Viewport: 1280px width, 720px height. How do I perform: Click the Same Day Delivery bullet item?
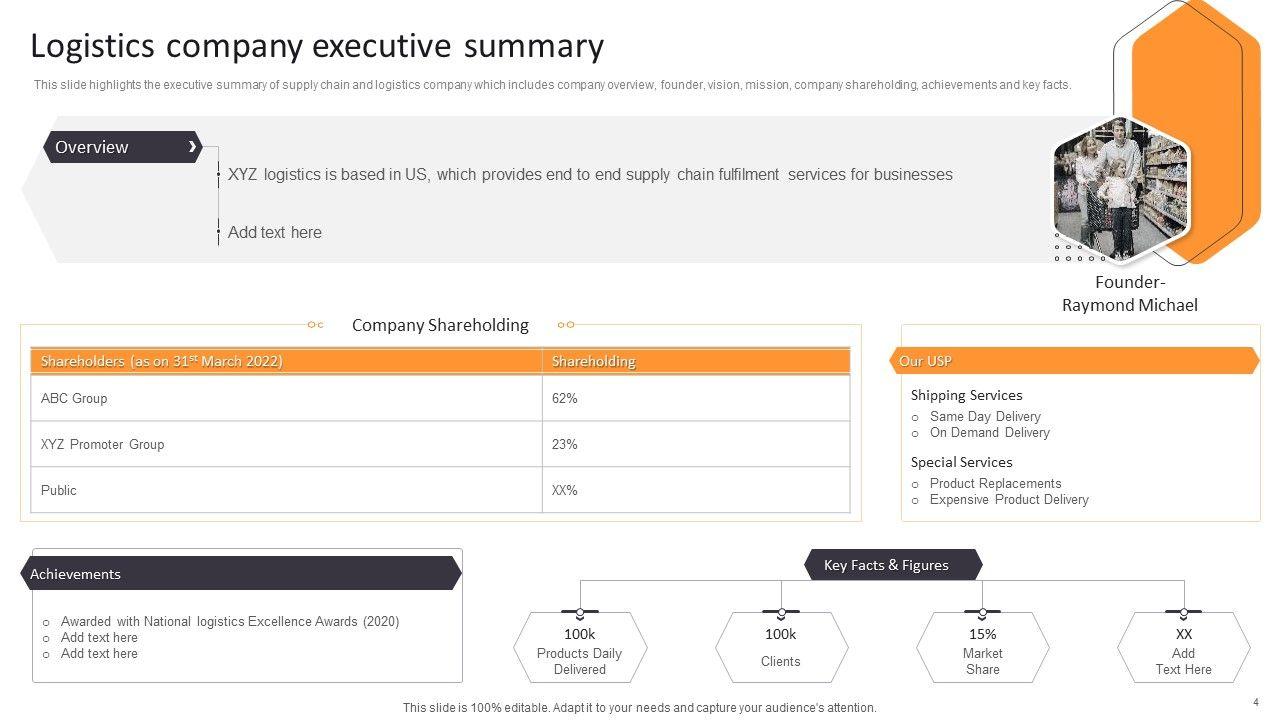tap(985, 416)
